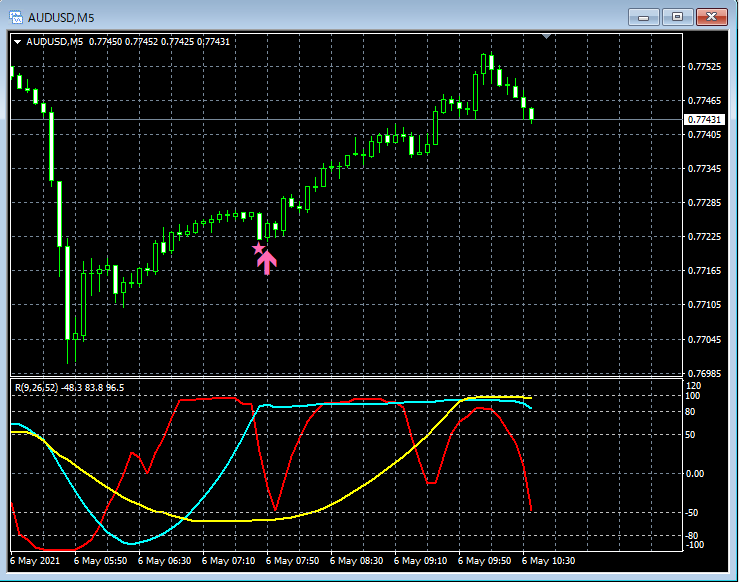
Task: Click indicator scale value -100
Action: click(694, 545)
